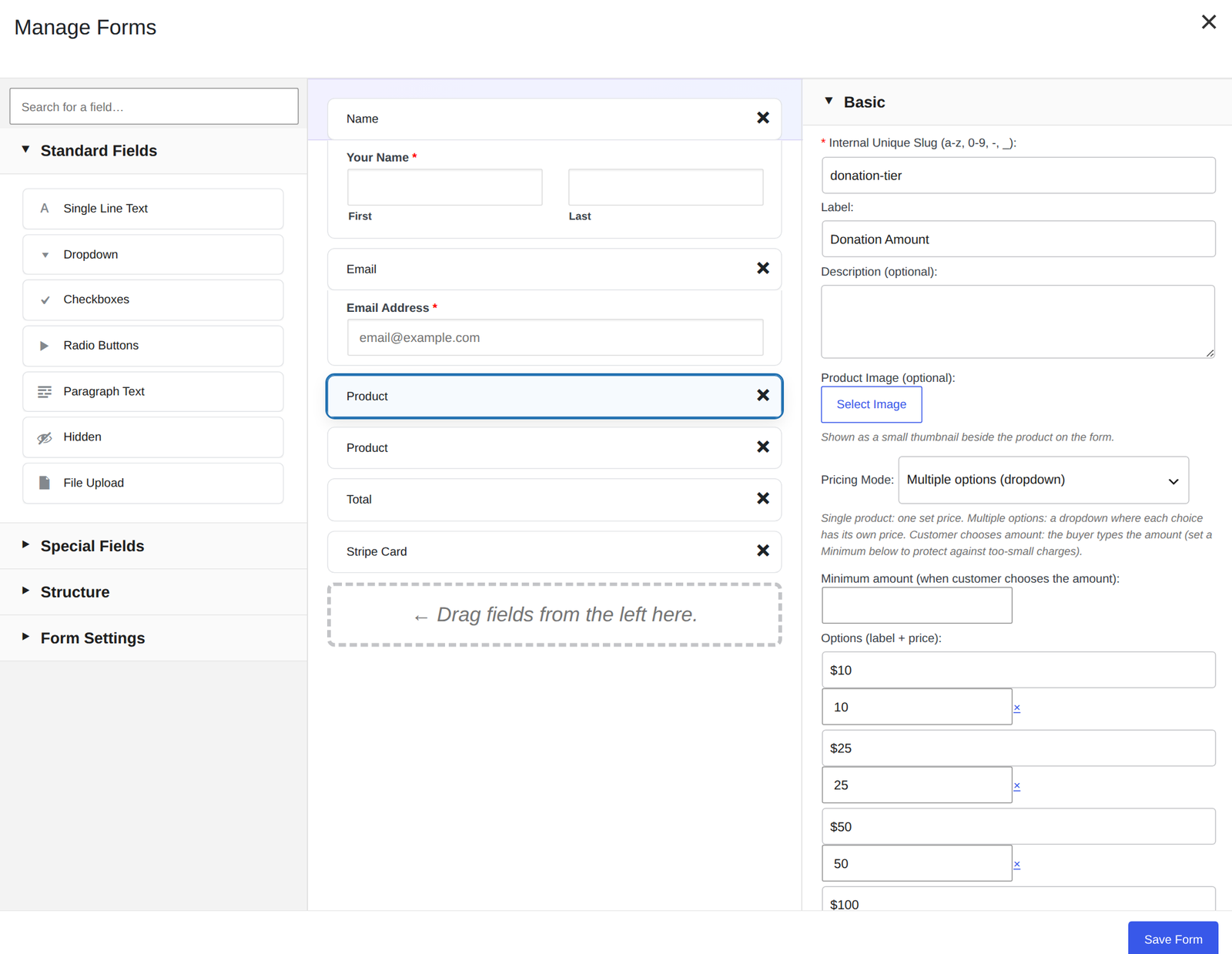This screenshot has width=1232, height=954.
Task: Remove the Name field with its X icon
Action: tap(762, 118)
